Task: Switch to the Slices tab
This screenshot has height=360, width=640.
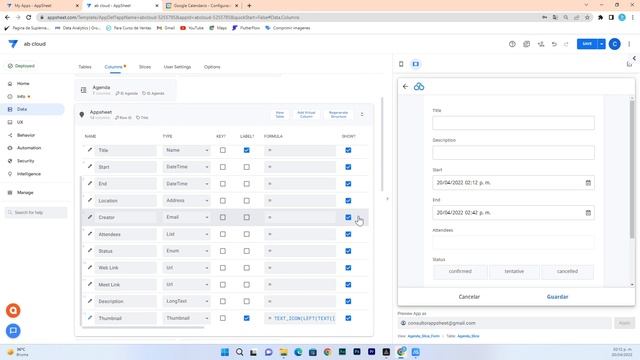Action: point(145,67)
